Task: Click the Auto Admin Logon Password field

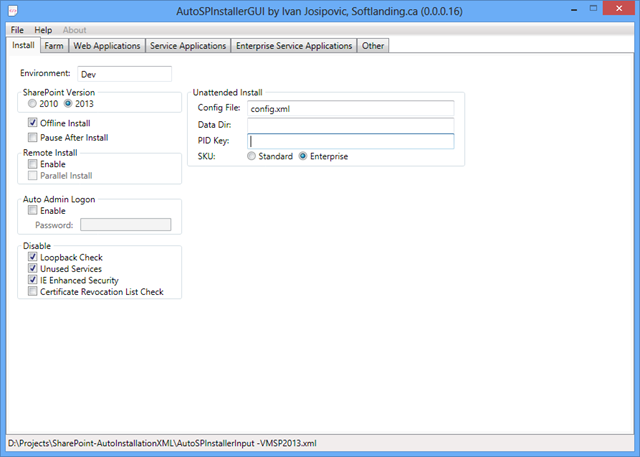Action: coord(126,224)
